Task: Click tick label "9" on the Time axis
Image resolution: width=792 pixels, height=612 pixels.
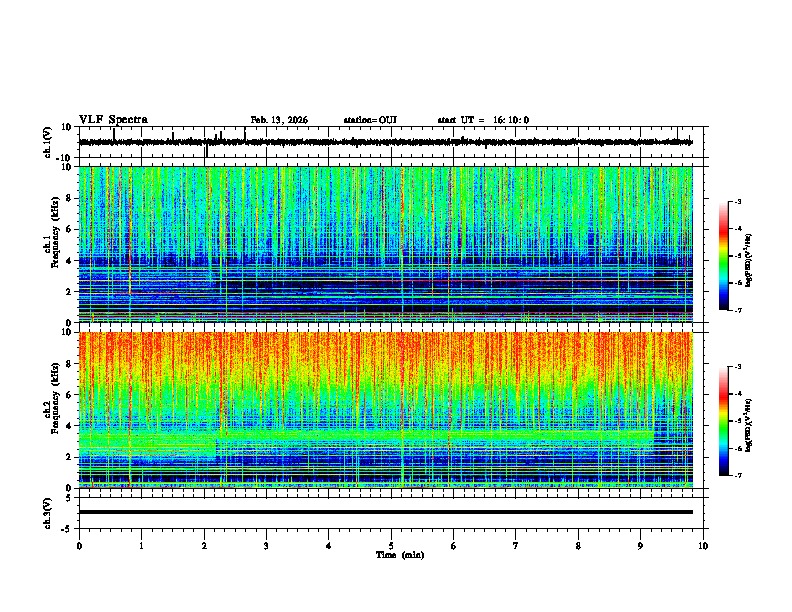Action: coord(640,546)
